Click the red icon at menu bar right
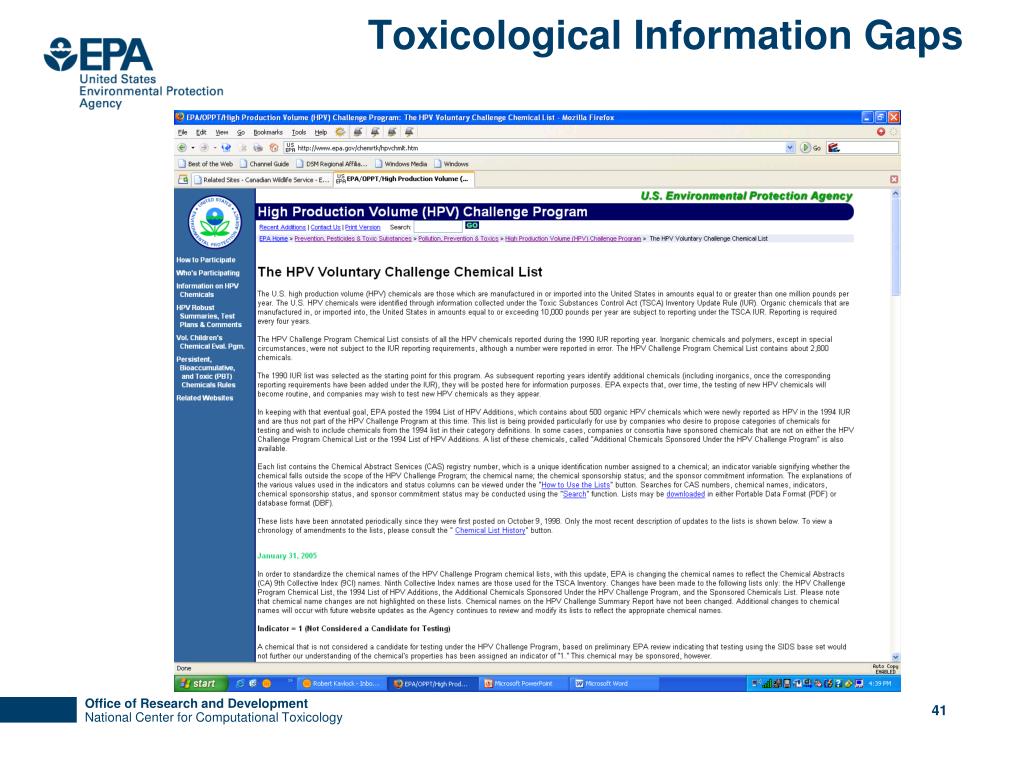This screenshot has height=768, width=1024. point(880,132)
